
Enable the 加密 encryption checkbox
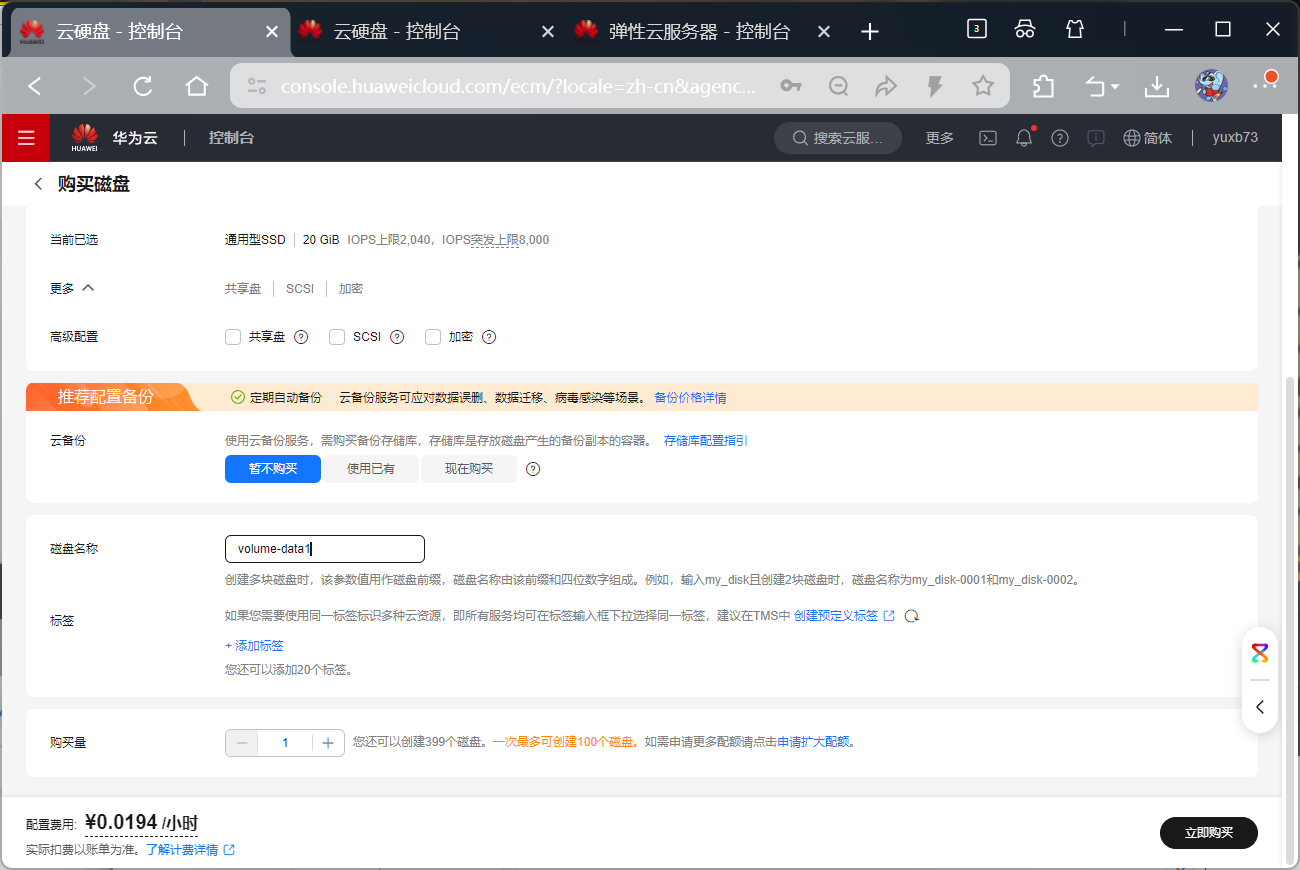tap(433, 337)
